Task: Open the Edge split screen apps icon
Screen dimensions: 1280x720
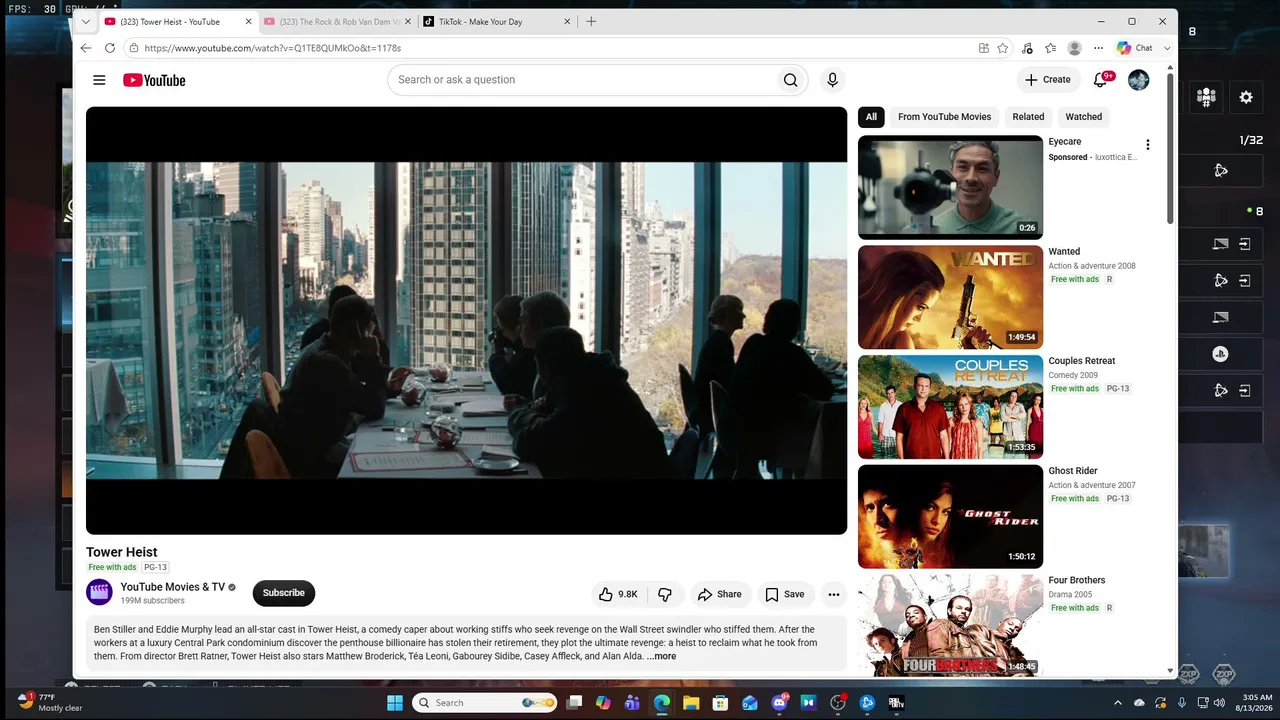Action: pos(984,48)
